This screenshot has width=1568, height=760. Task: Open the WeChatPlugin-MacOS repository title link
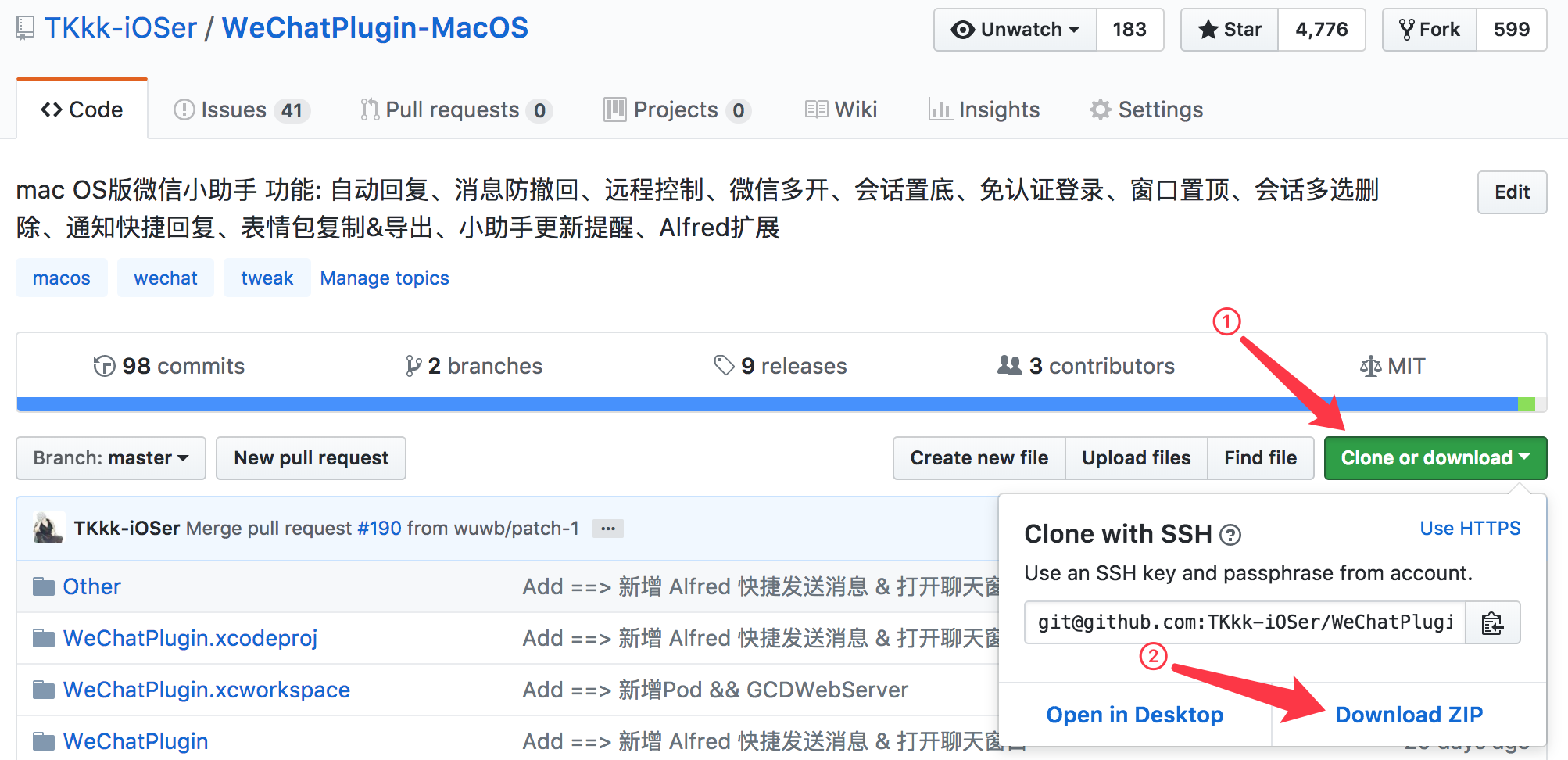coord(375,28)
